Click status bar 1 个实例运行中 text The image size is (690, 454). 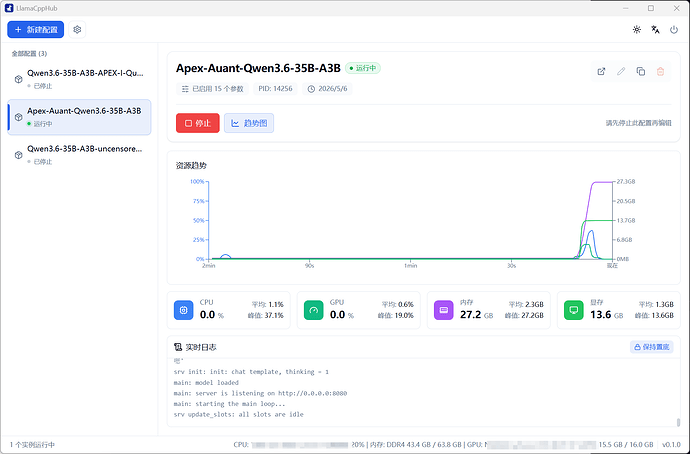(x=32, y=445)
